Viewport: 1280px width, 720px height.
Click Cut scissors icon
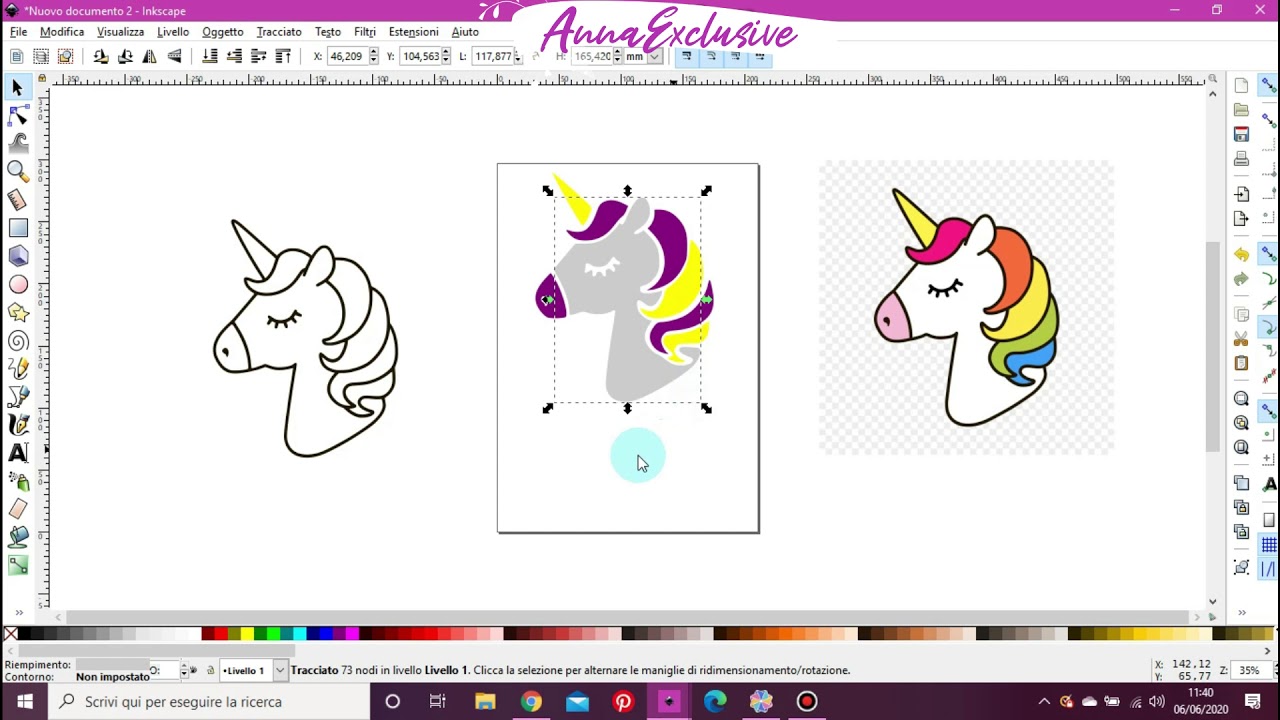1241,339
